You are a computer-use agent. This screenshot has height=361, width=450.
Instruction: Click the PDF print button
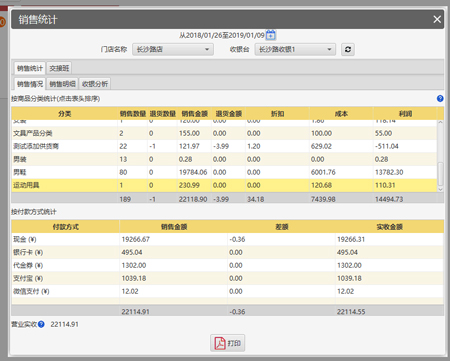228,343
